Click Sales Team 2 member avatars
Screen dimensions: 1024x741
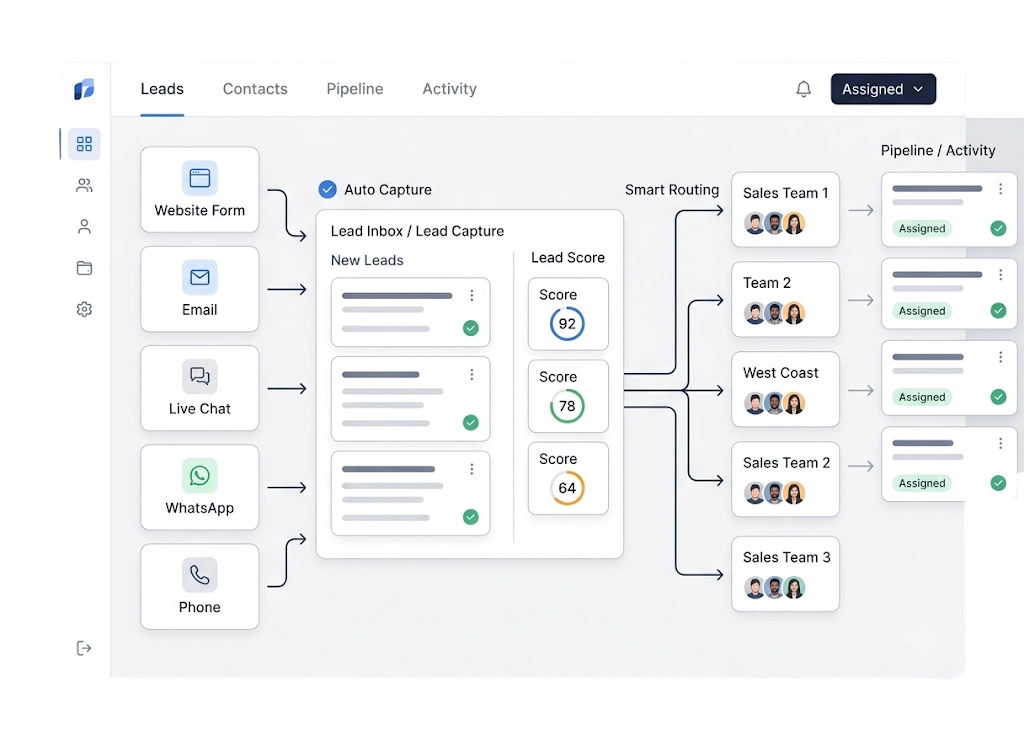(x=775, y=493)
